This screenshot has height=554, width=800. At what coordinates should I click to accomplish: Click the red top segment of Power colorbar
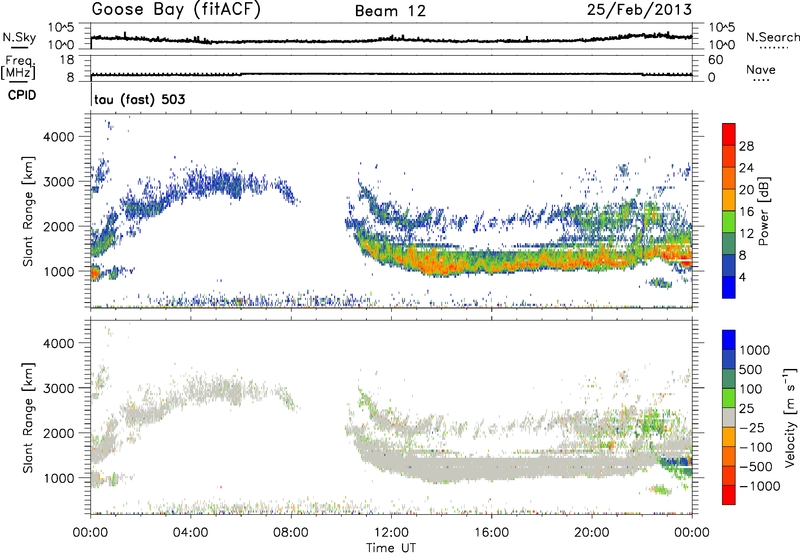click(729, 134)
